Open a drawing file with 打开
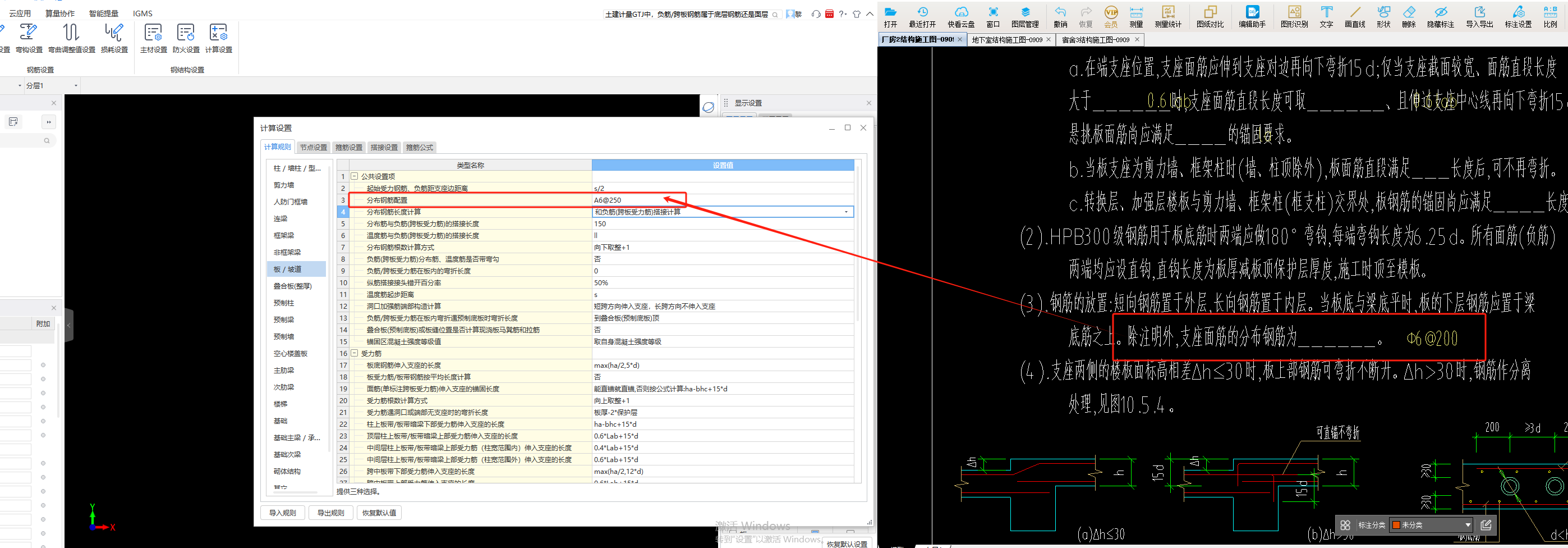This screenshot has height=548, width=1568. (x=890, y=16)
